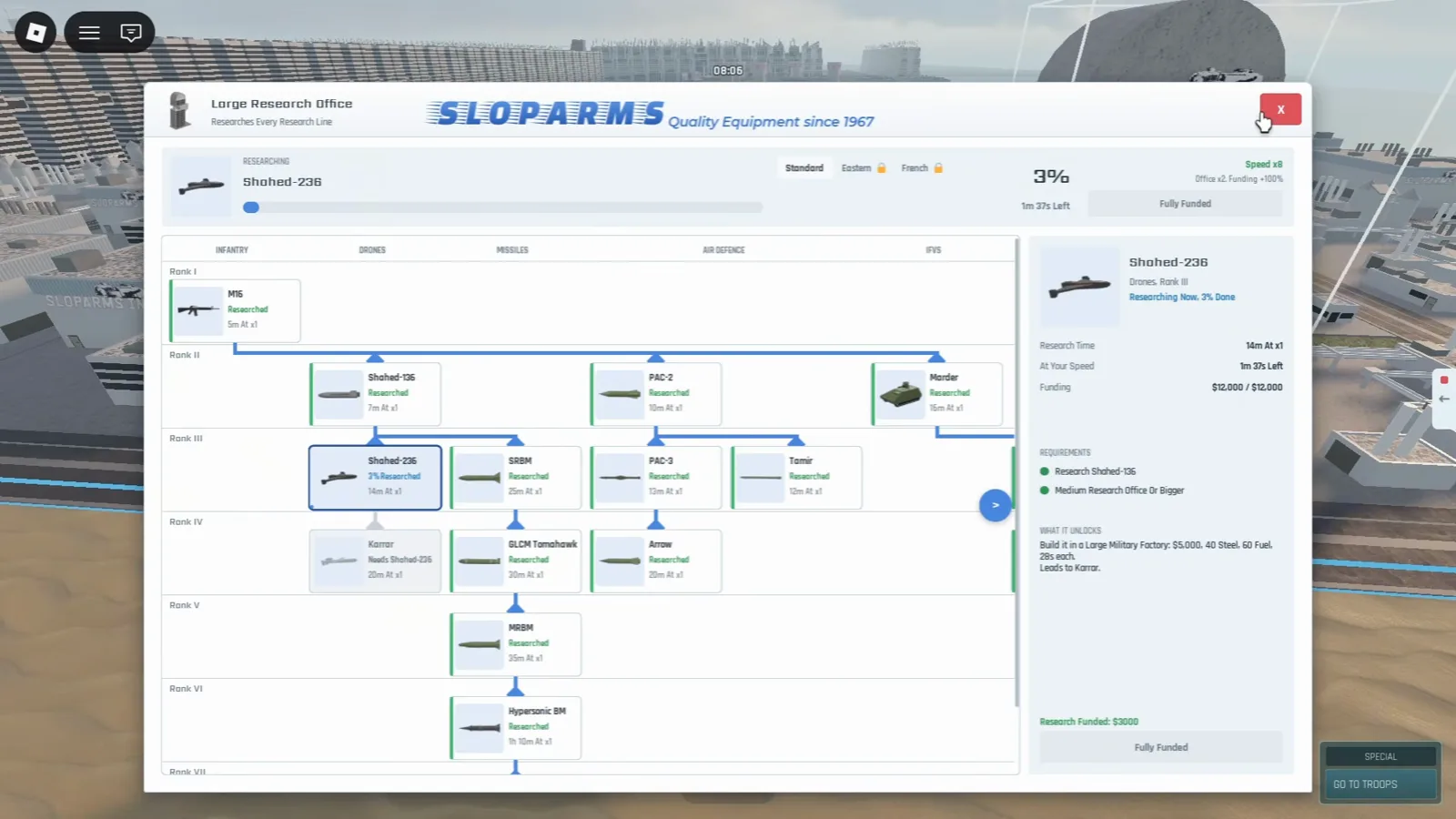Select the Arrow research card
1456x819 pixels.
pos(656,561)
